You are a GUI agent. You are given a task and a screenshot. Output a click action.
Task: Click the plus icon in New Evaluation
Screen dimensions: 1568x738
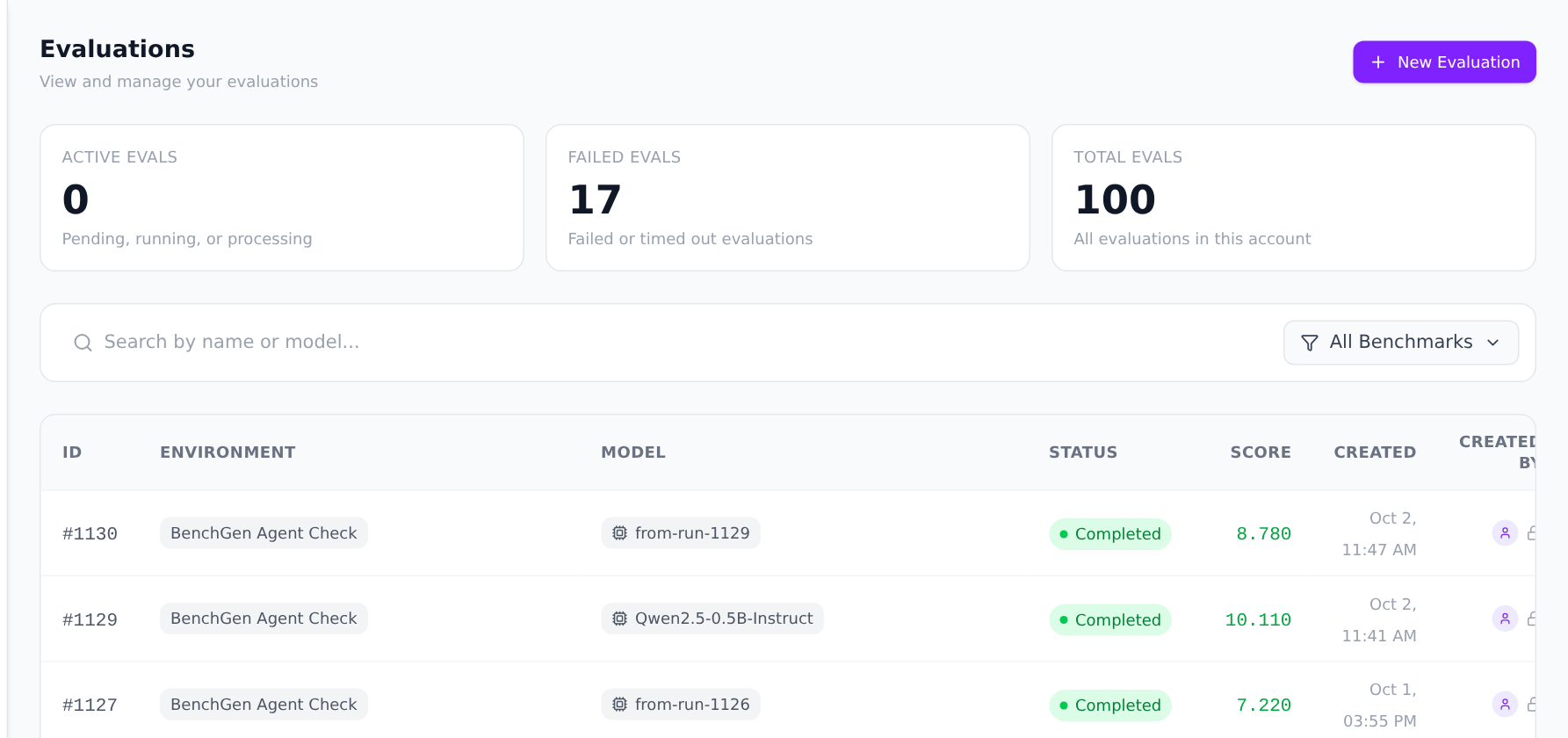pyautogui.click(x=1378, y=62)
